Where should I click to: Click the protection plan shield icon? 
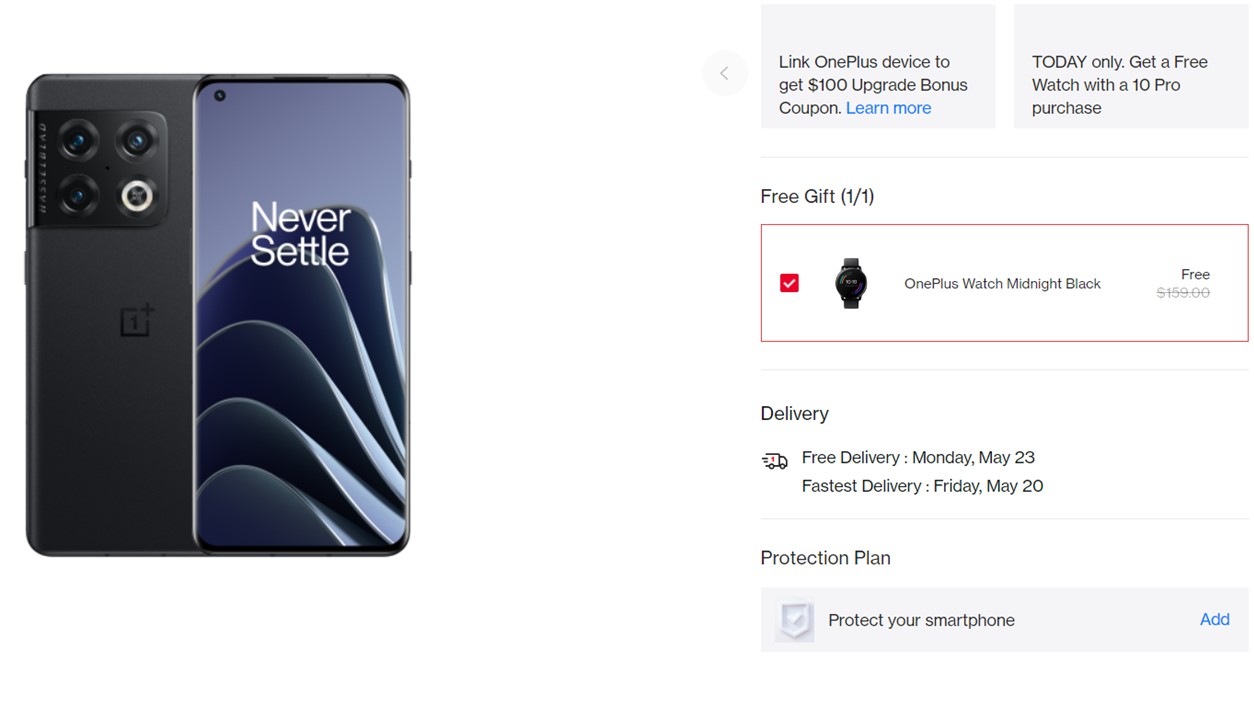795,621
